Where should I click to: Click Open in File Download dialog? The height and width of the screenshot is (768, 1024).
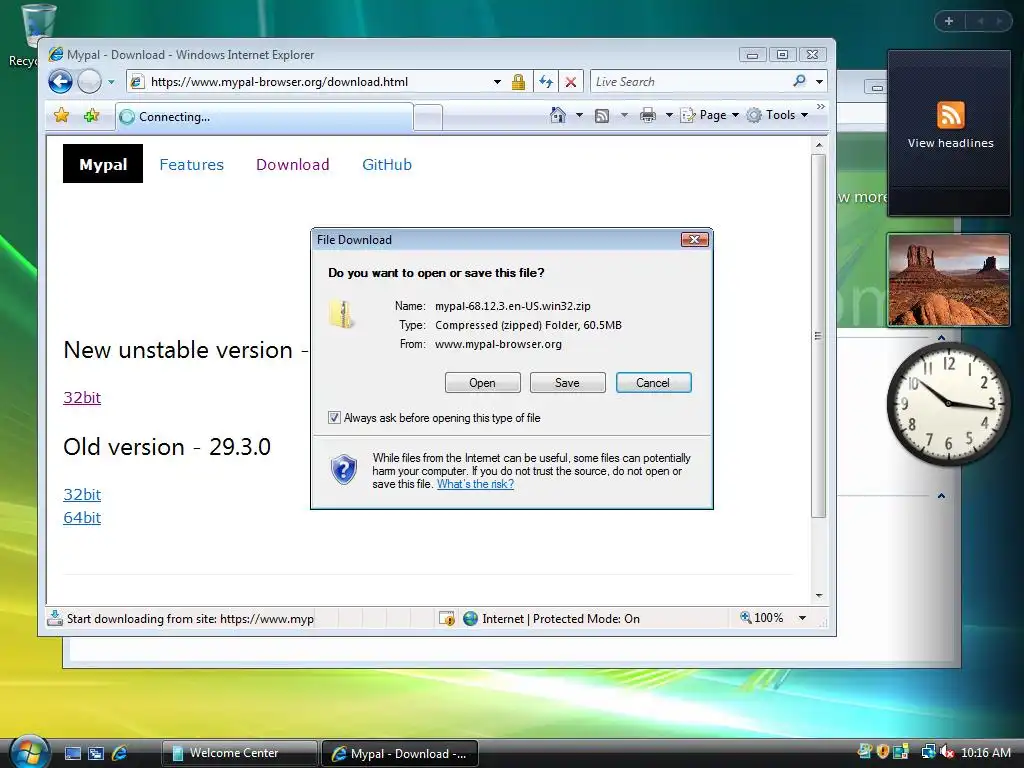pos(483,383)
